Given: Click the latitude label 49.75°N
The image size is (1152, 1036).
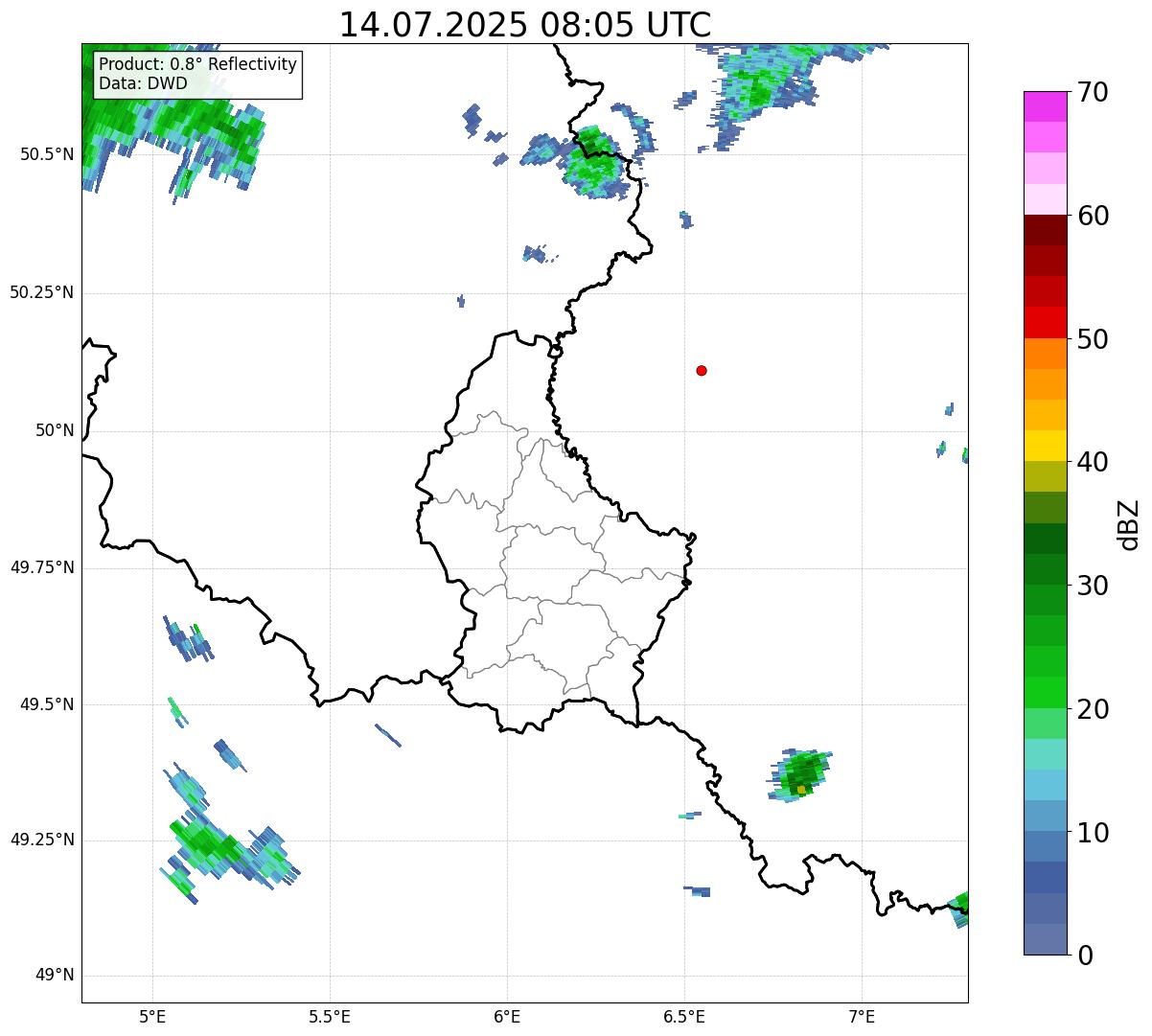Looking at the screenshot, I should [x=41, y=567].
